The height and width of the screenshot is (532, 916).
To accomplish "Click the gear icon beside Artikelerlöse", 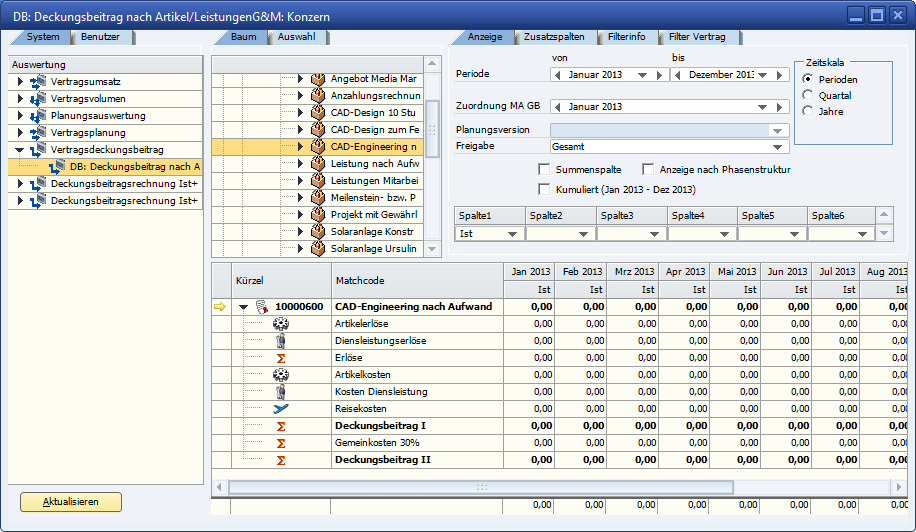I will (x=281, y=324).
